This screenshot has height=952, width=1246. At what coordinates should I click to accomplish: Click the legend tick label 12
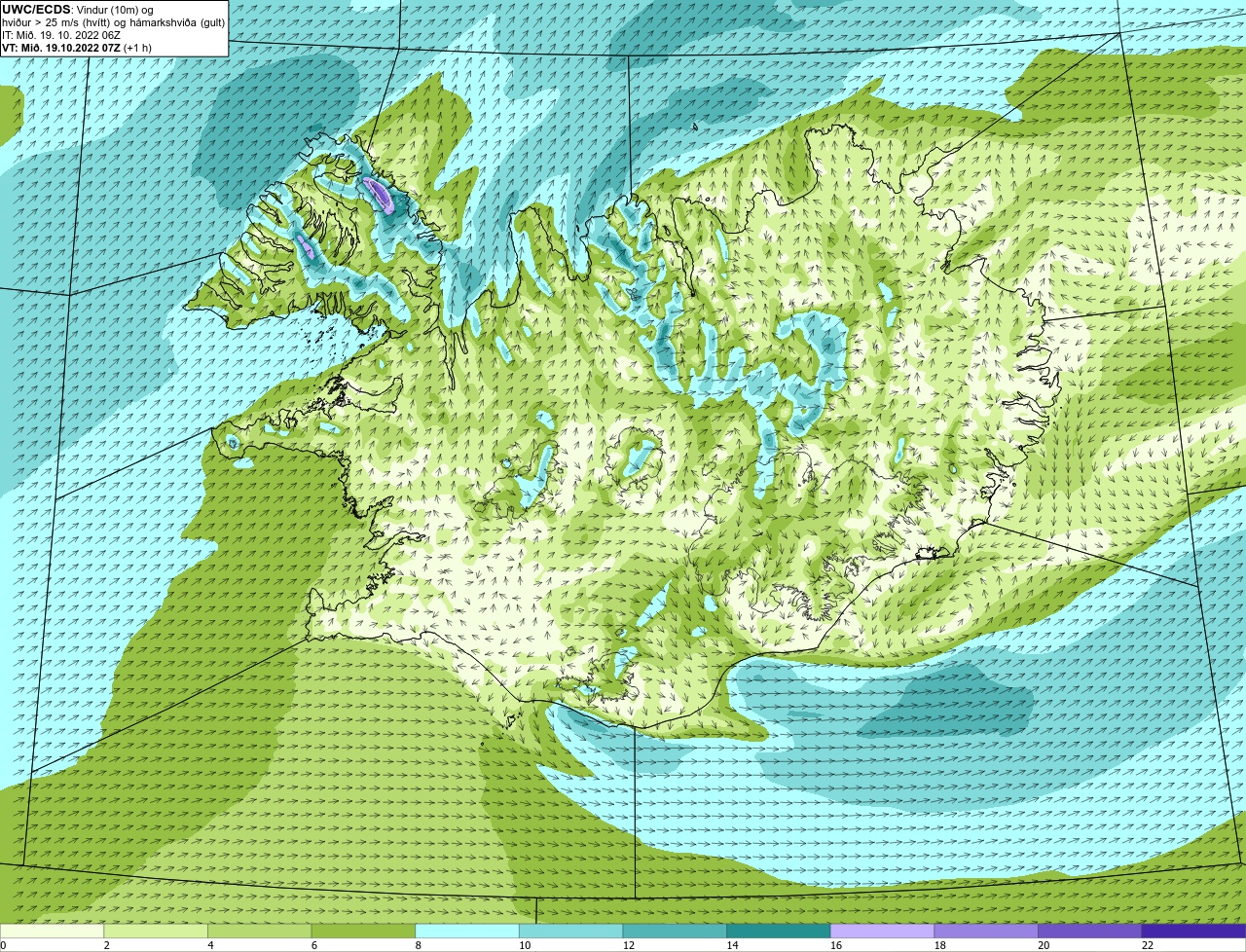(x=628, y=945)
